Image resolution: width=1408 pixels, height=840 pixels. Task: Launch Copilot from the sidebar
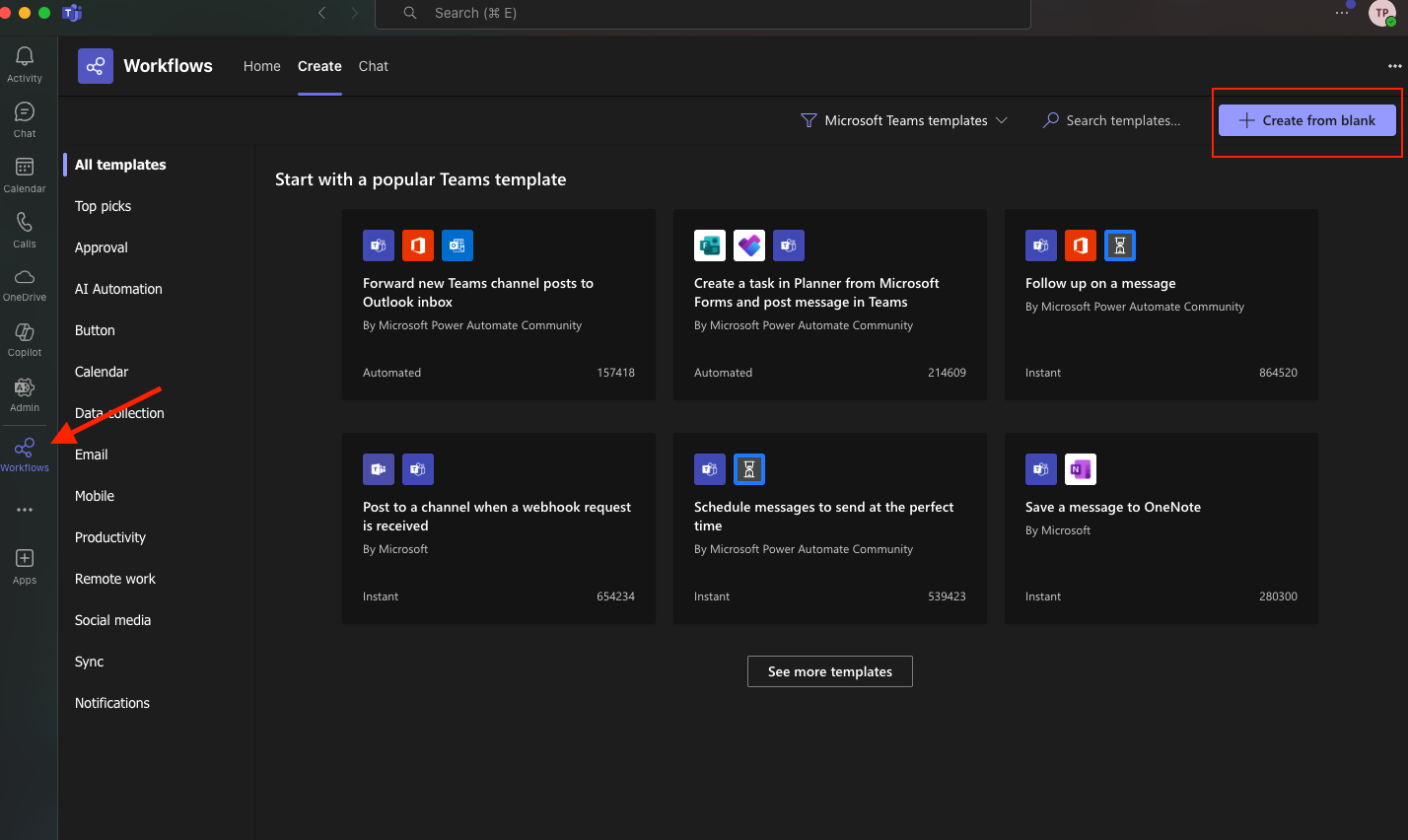point(25,338)
